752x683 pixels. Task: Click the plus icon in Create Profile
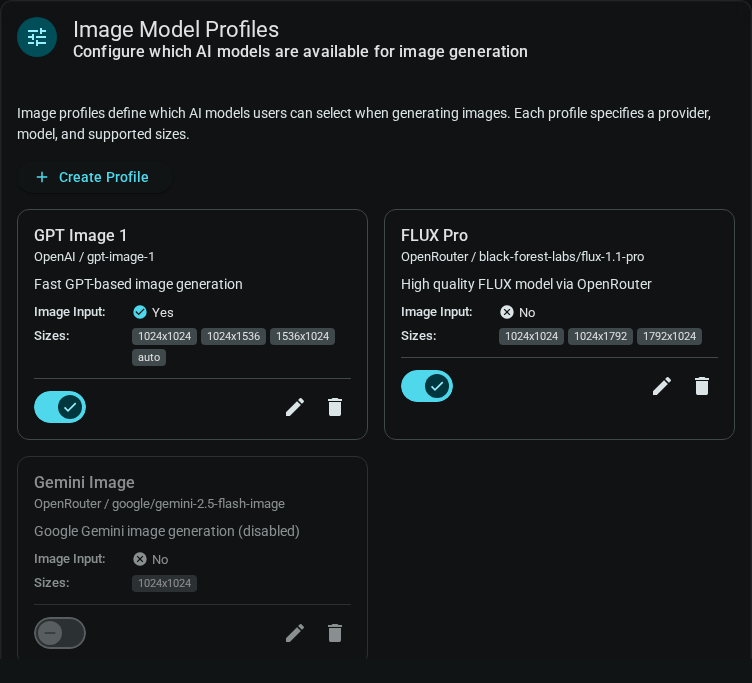pyautogui.click(x=42, y=177)
